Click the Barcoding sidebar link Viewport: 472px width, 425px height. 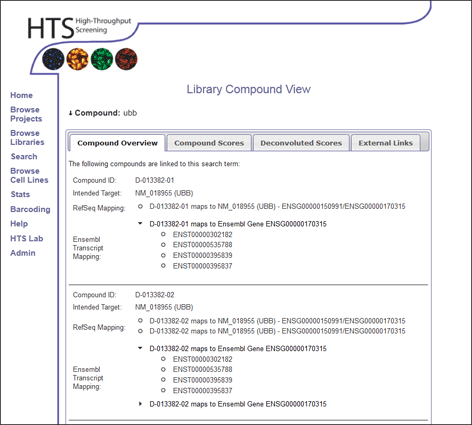pos(30,209)
